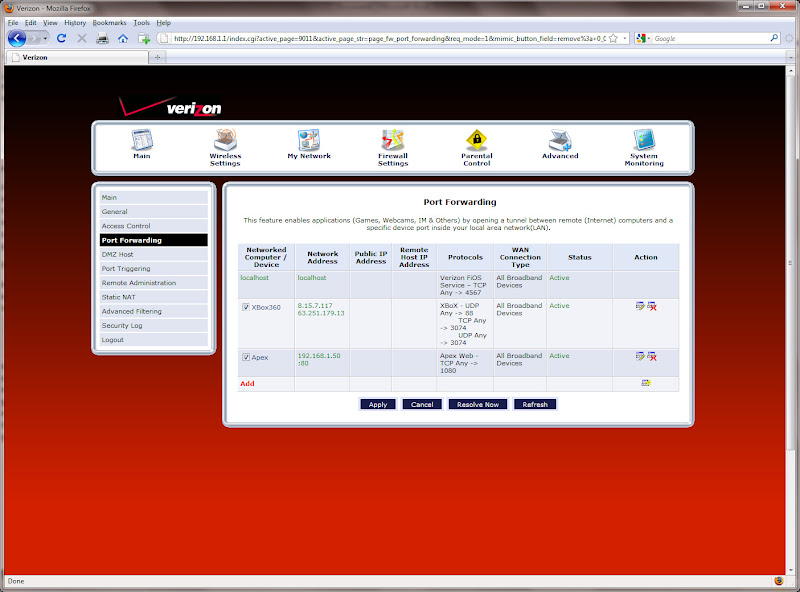Toggle the Apex rule checkbox
Image resolution: width=800 pixels, height=592 pixels.
246,357
